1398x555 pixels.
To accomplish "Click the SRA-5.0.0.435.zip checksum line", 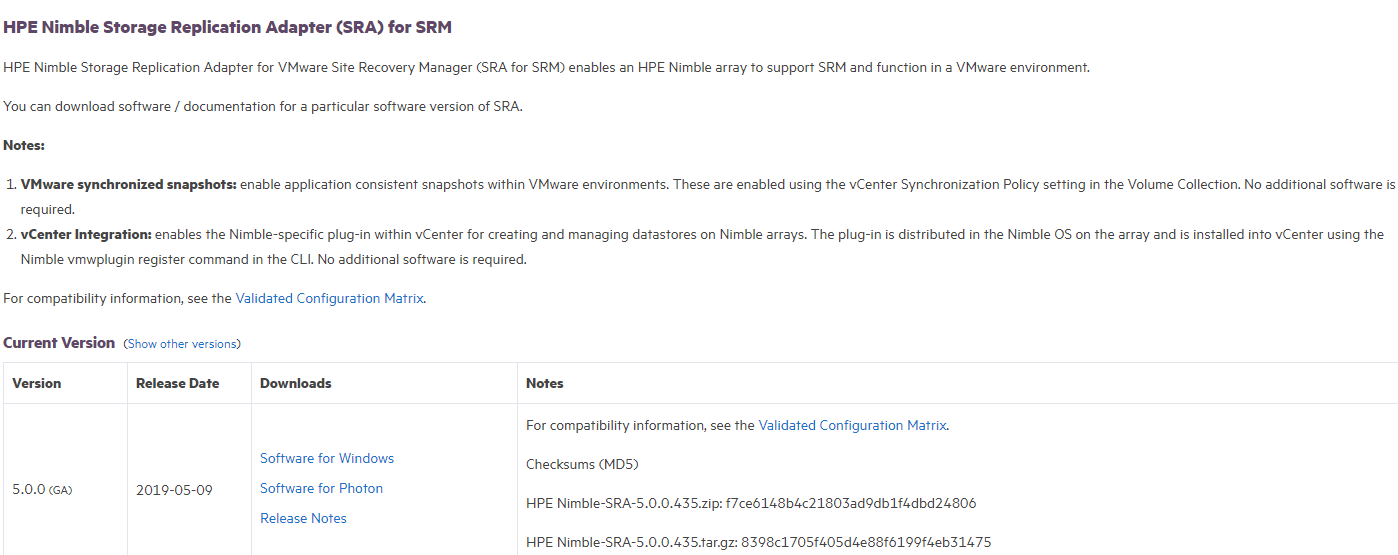I will click(750, 503).
